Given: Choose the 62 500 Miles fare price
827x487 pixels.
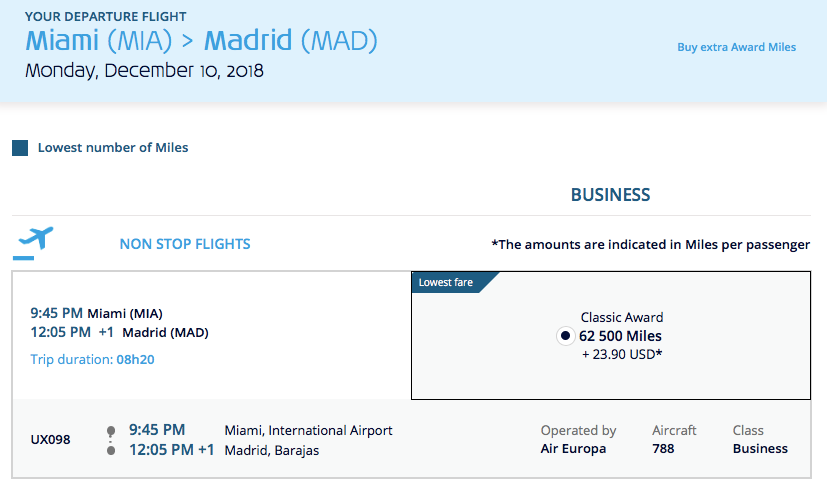Looking at the screenshot, I should pyautogui.click(x=620, y=336).
